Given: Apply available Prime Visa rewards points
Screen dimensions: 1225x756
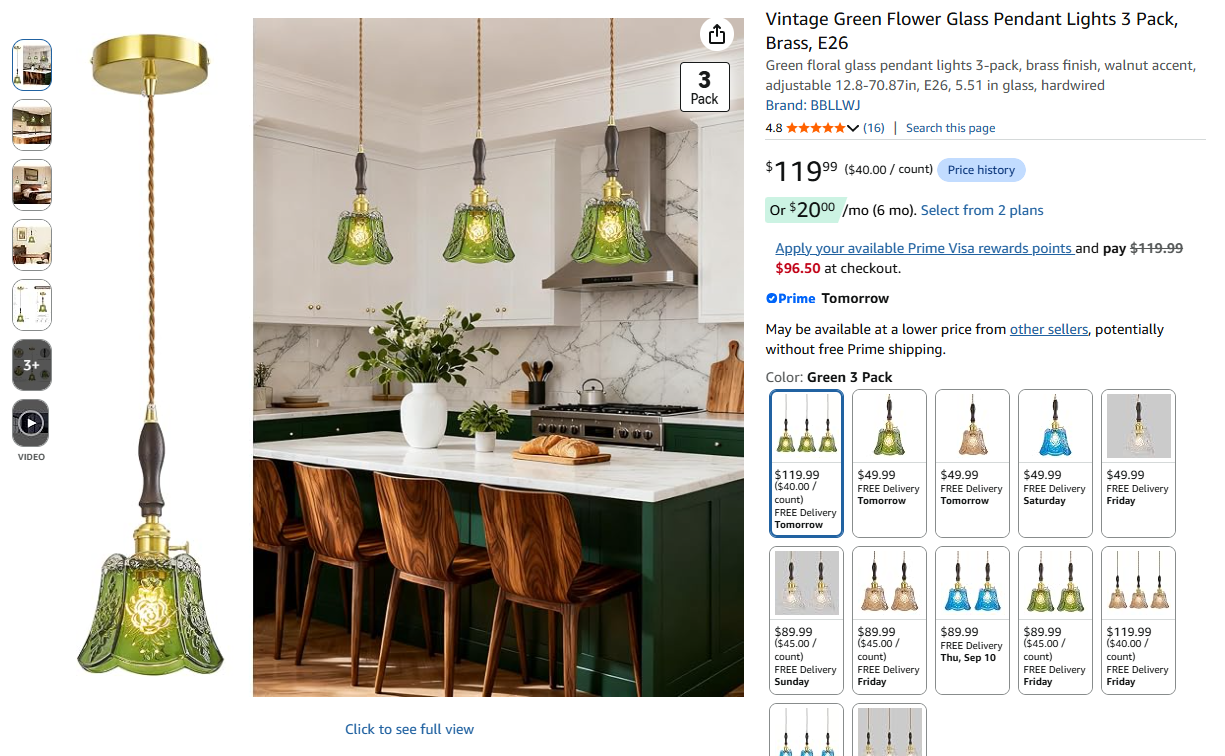Looking at the screenshot, I should click(924, 248).
